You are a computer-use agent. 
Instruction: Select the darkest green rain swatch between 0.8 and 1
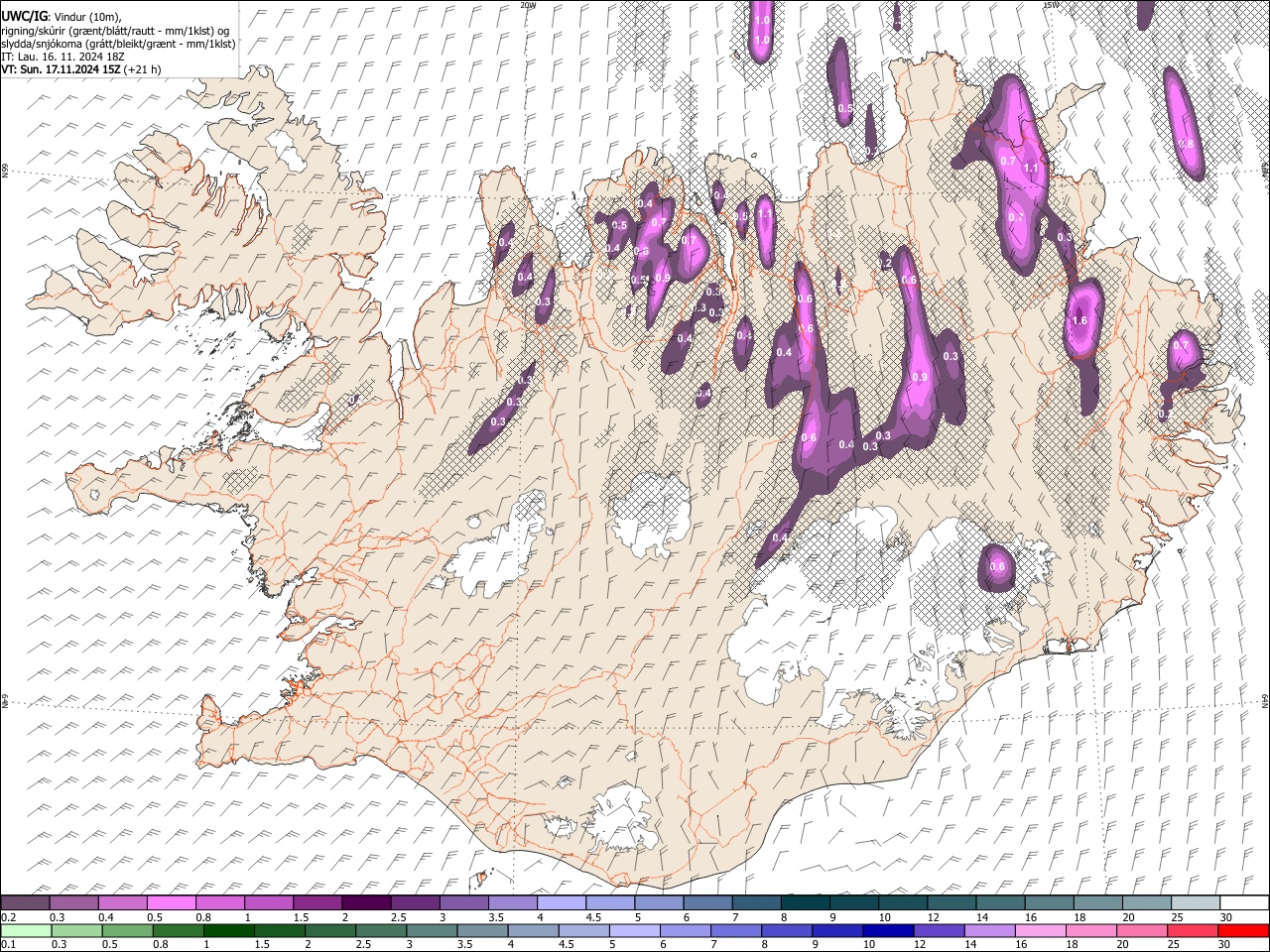[178, 930]
